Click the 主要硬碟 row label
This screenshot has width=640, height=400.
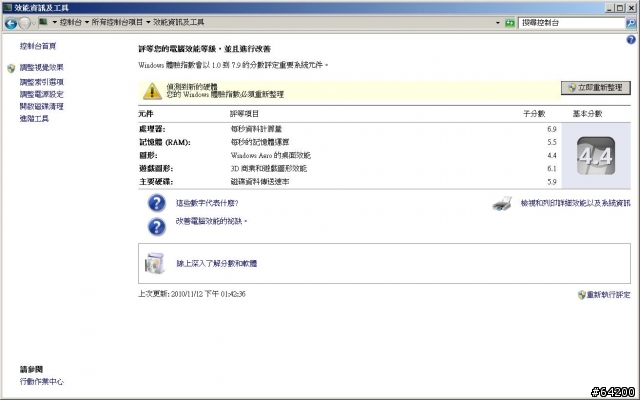click(156, 182)
